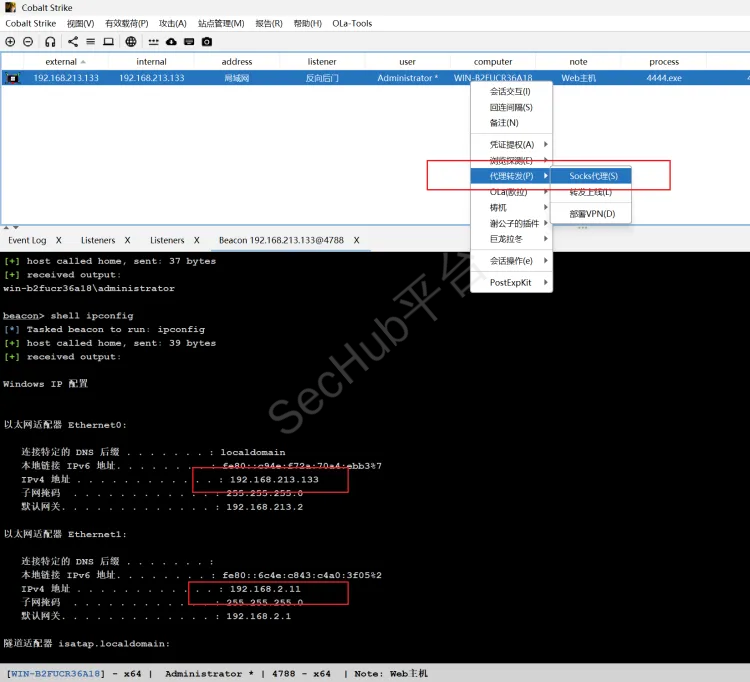Open the 有效载荷(P) menu
Image resolution: width=750 pixels, height=682 pixels.
point(127,23)
